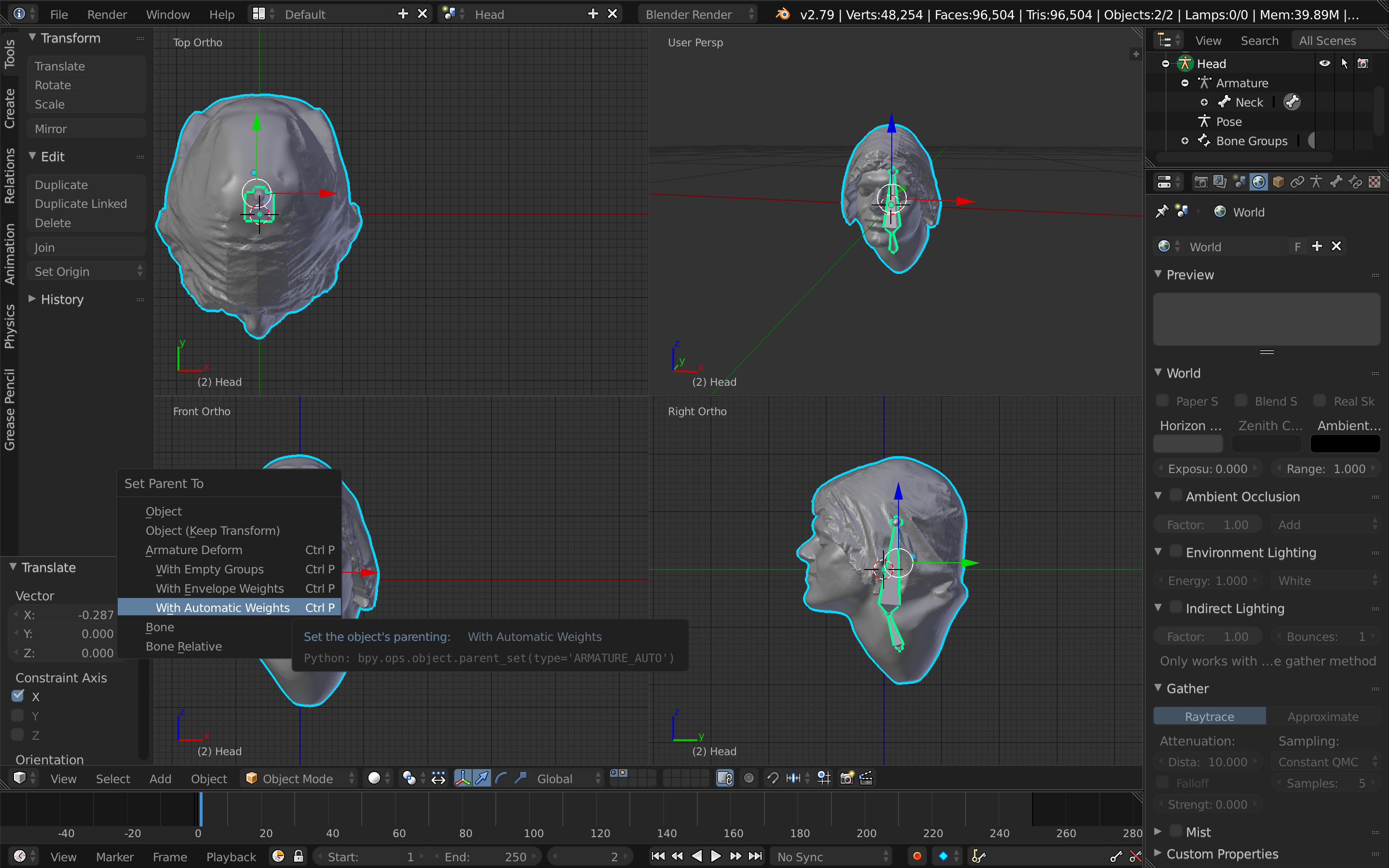Viewport: 1389px width, 868px height.
Task: Click the OpenGL render image camera icon
Action: click(846, 778)
